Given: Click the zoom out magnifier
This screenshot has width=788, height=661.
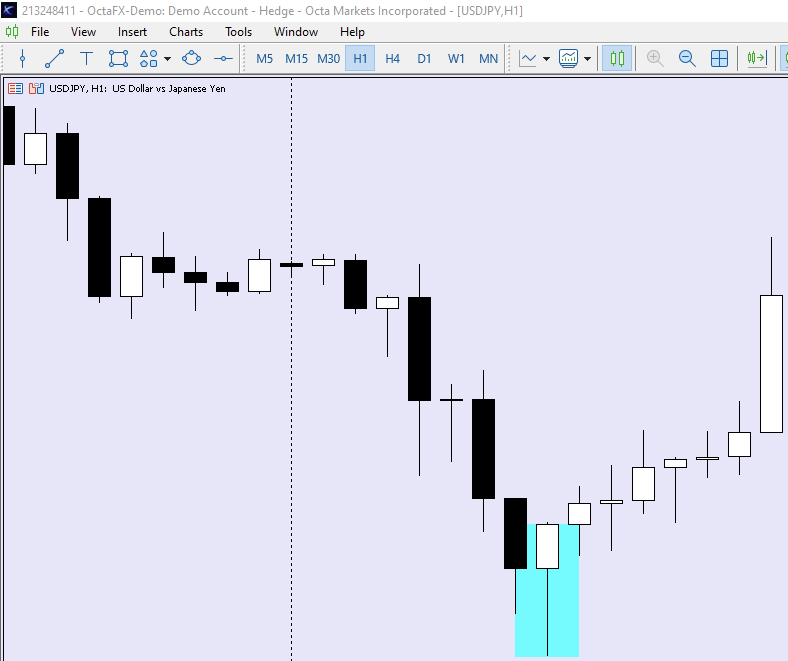Looking at the screenshot, I should [687, 59].
